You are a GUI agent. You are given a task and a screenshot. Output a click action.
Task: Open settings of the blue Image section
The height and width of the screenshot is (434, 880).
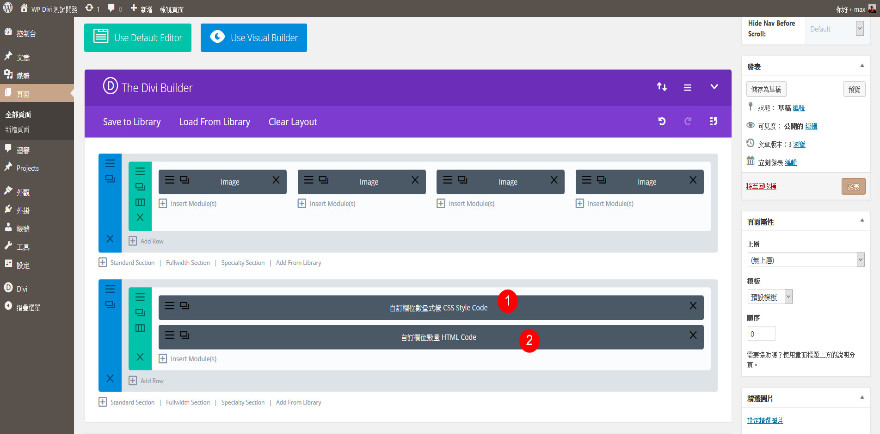pos(110,163)
